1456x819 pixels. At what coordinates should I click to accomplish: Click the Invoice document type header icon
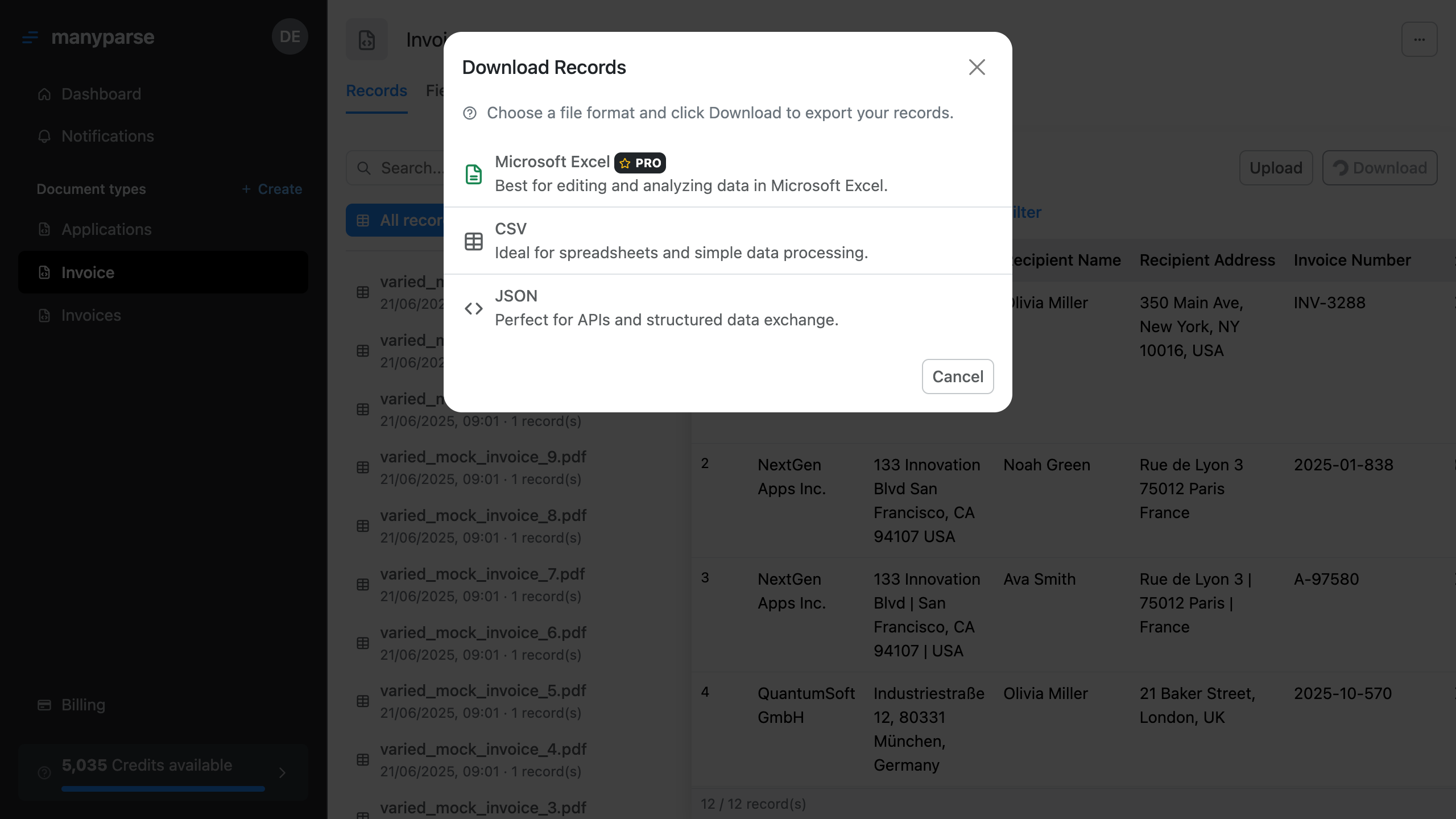pos(367,39)
